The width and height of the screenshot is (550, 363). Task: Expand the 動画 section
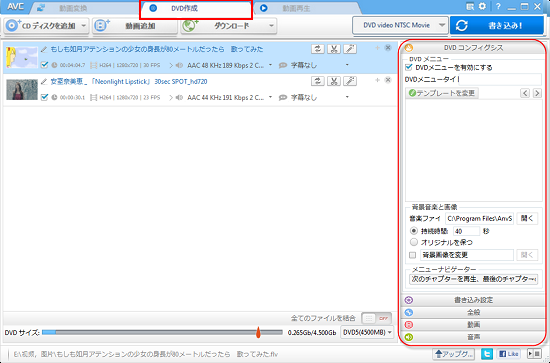(x=474, y=325)
